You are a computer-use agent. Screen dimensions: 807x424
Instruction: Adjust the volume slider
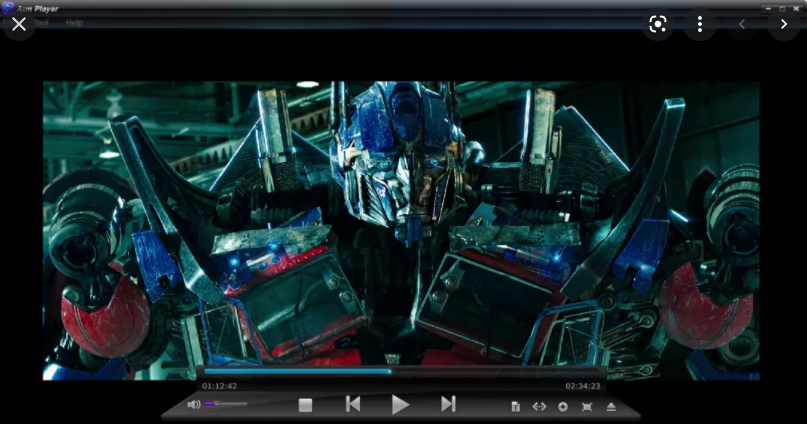pyautogui.click(x=226, y=404)
